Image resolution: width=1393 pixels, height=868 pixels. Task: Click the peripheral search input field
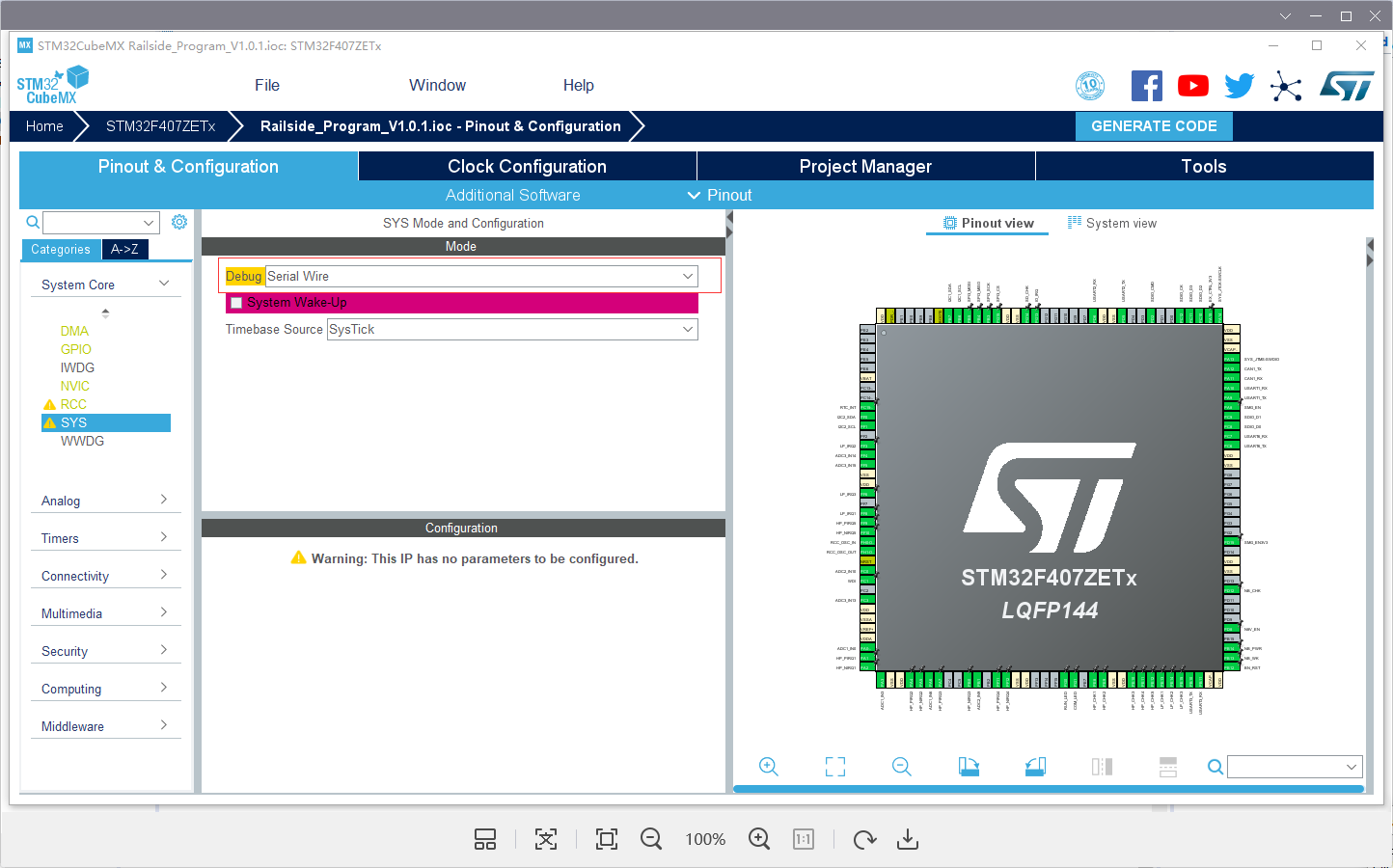tap(99, 221)
